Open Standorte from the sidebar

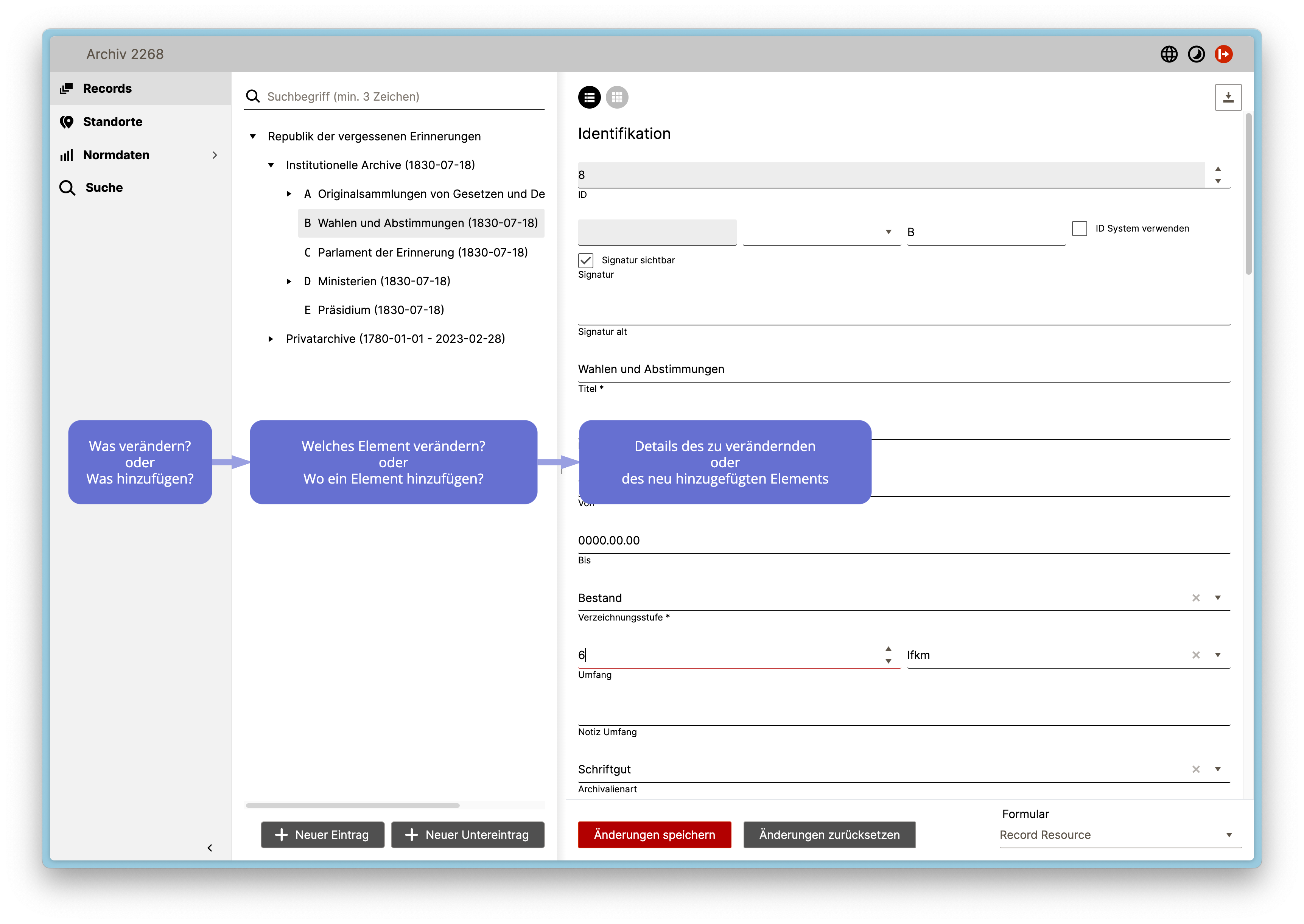(112, 121)
